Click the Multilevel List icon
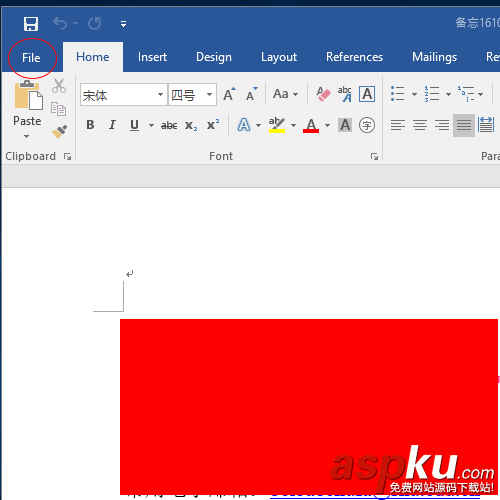 tap(466, 94)
